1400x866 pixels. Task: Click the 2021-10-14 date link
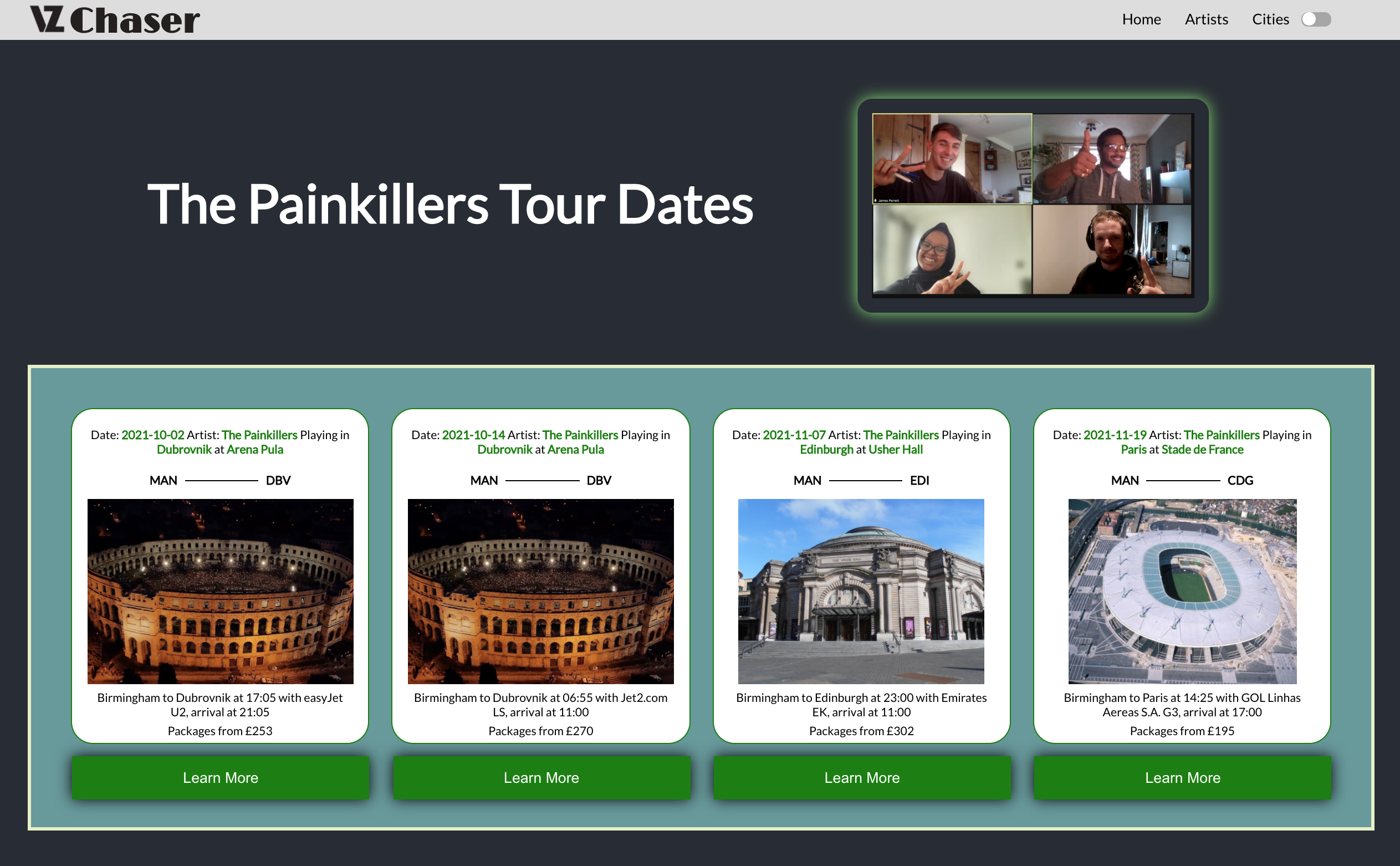tap(473, 435)
